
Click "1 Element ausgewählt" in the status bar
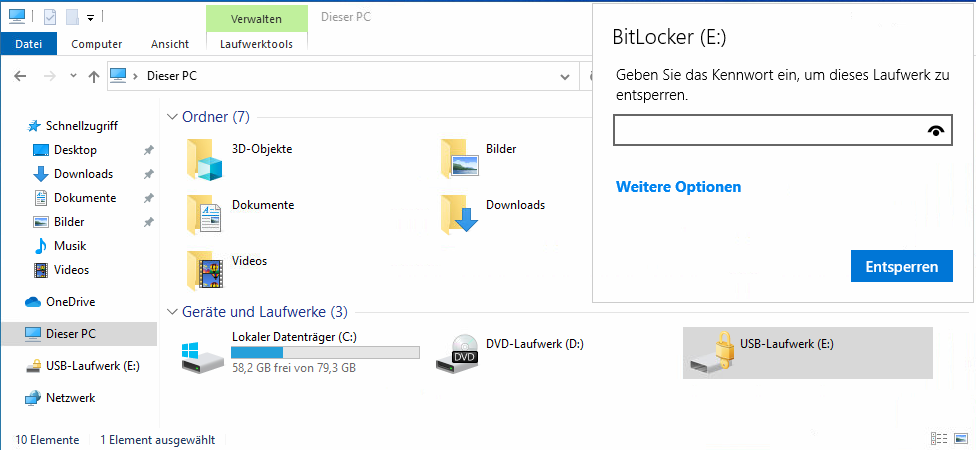157,440
